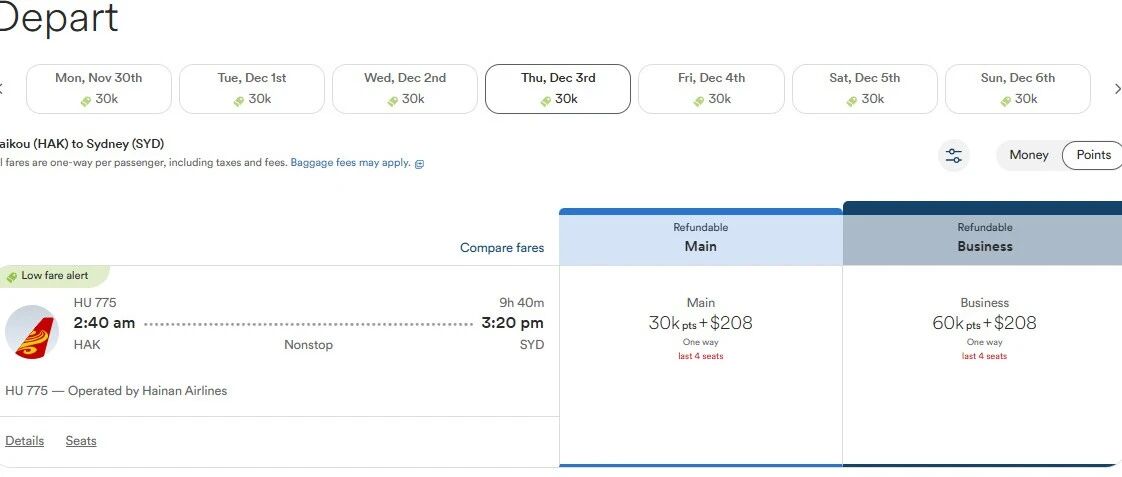
Task: Click price tag icon on Thu, Dec 3rd
Action: (546, 101)
